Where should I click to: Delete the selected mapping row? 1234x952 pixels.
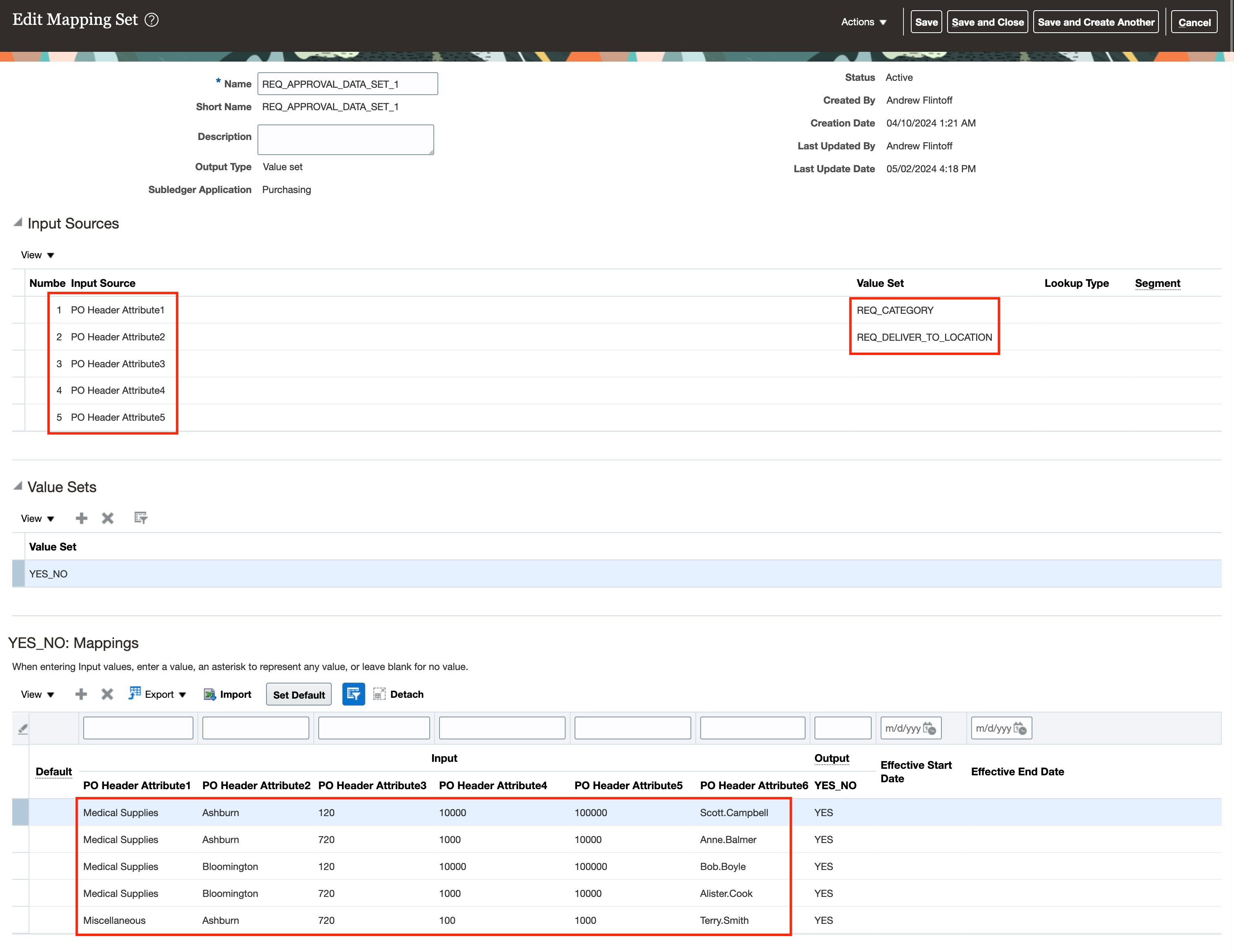coord(107,694)
